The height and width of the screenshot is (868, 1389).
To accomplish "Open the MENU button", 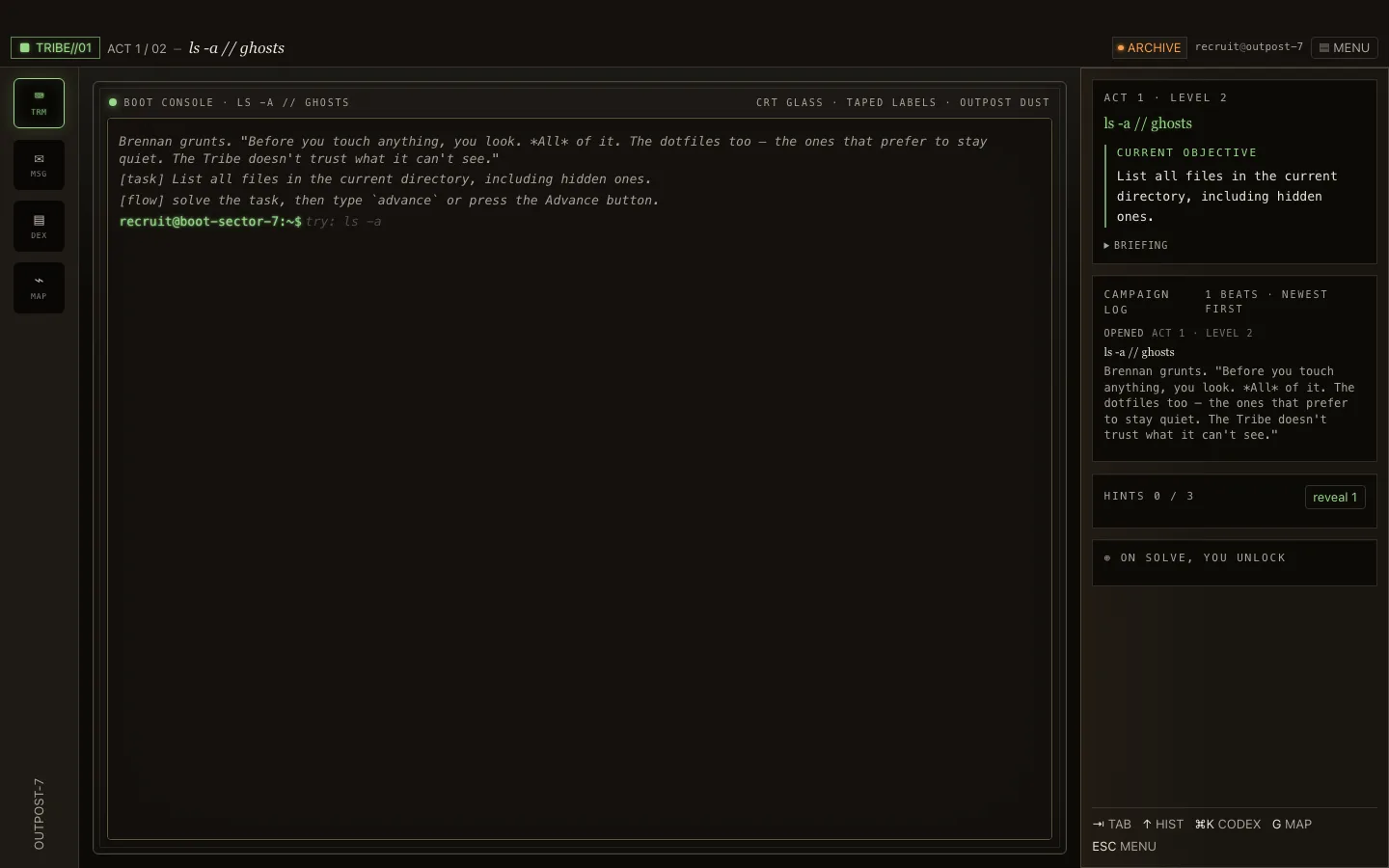I will click(1345, 47).
